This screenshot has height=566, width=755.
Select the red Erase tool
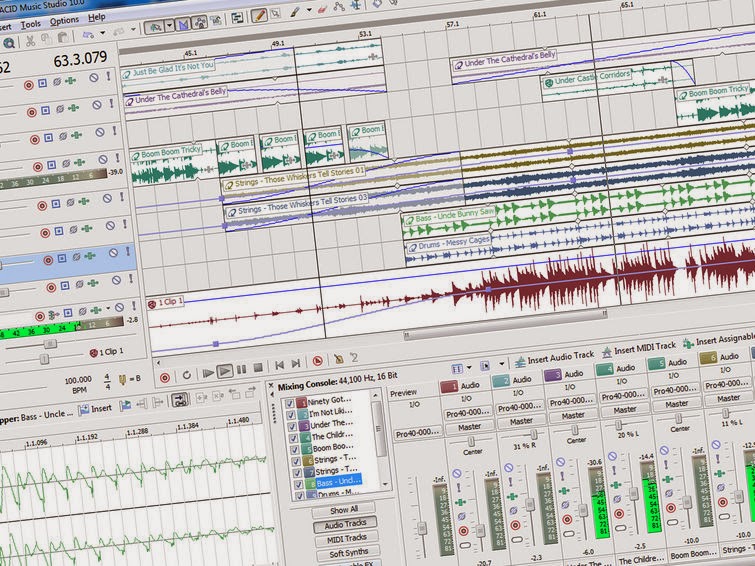322,10
